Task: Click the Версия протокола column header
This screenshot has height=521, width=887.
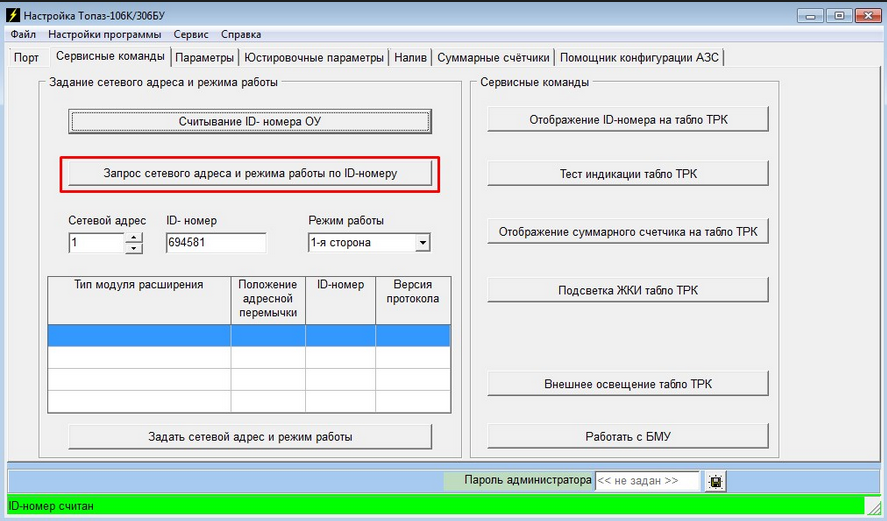Action: coord(412,300)
